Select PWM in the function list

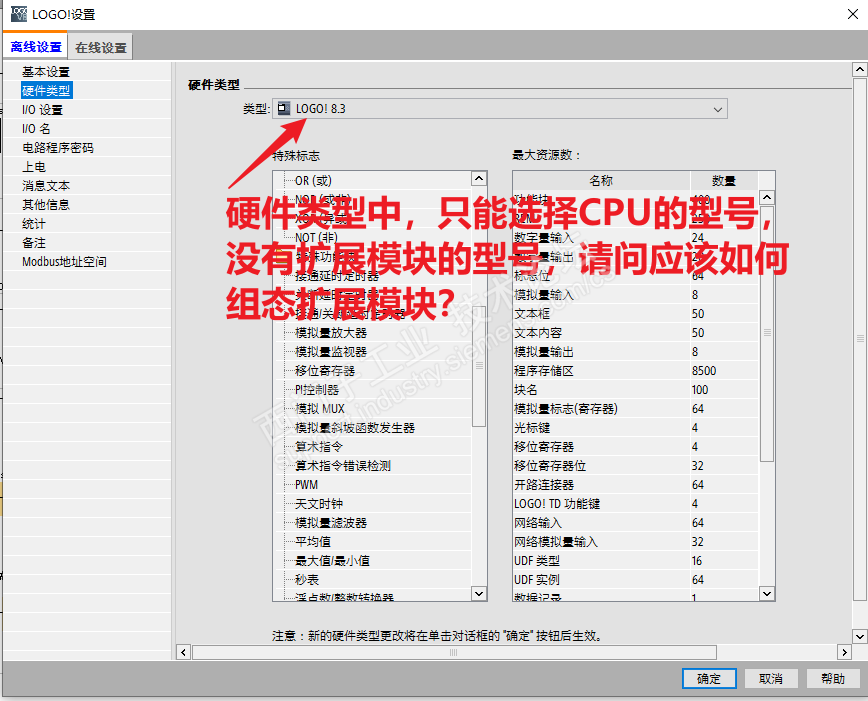pos(306,484)
